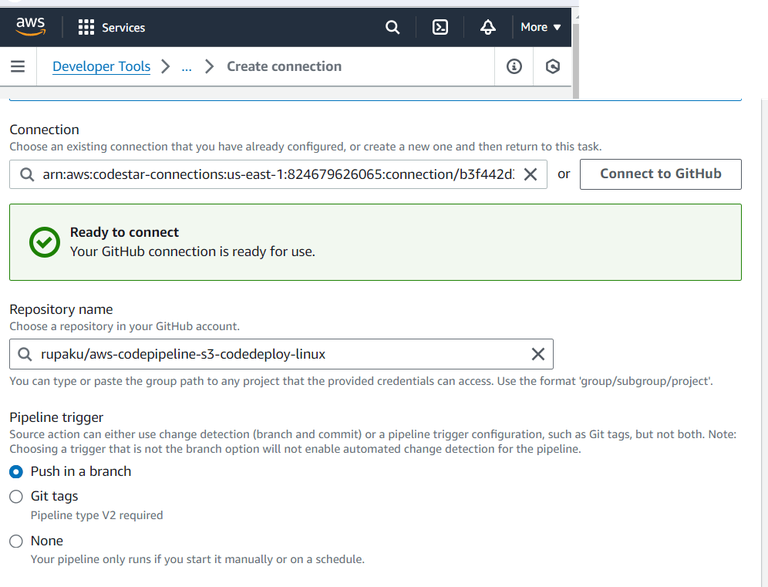
Task: Click the Services menu label
Action: (123, 28)
